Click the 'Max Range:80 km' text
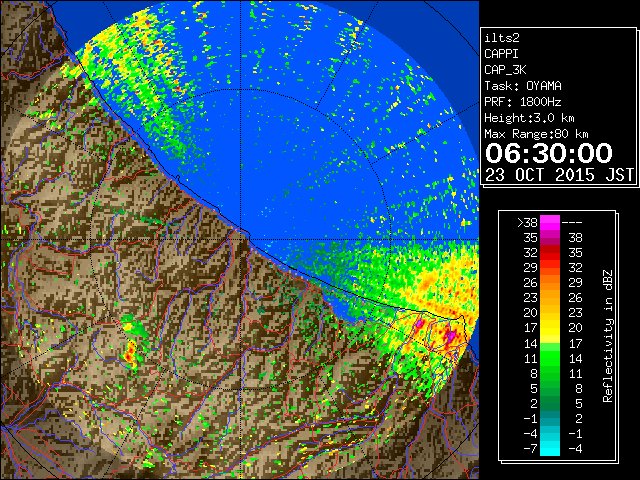The height and width of the screenshot is (480, 640). click(x=536, y=134)
